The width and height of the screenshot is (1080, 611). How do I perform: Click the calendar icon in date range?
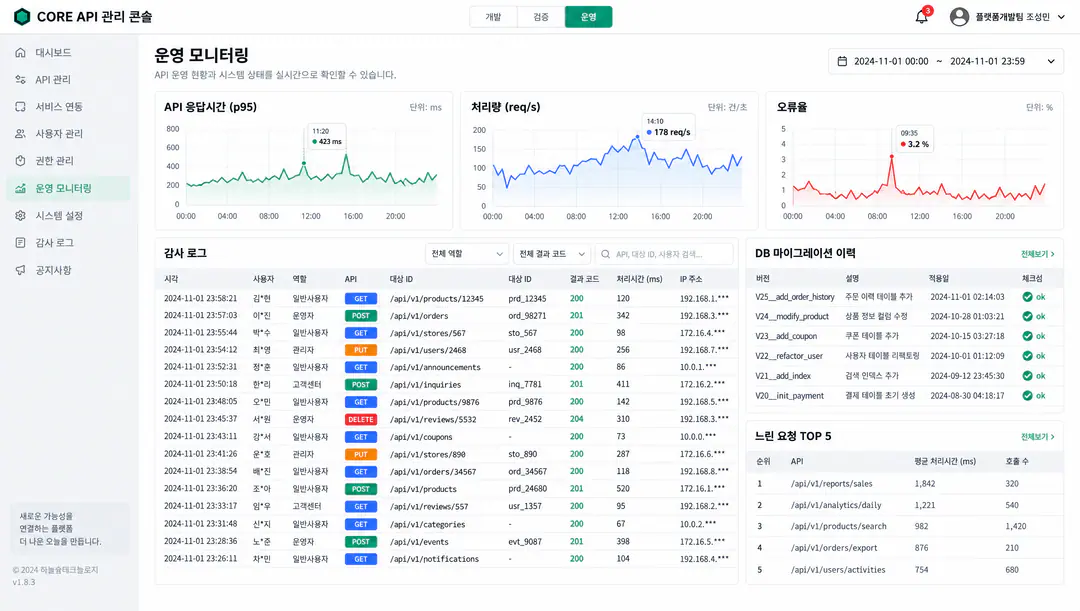click(x=842, y=61)
